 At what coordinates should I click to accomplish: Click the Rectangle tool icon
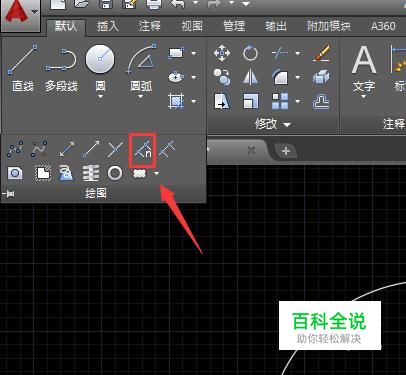[176, 53]
